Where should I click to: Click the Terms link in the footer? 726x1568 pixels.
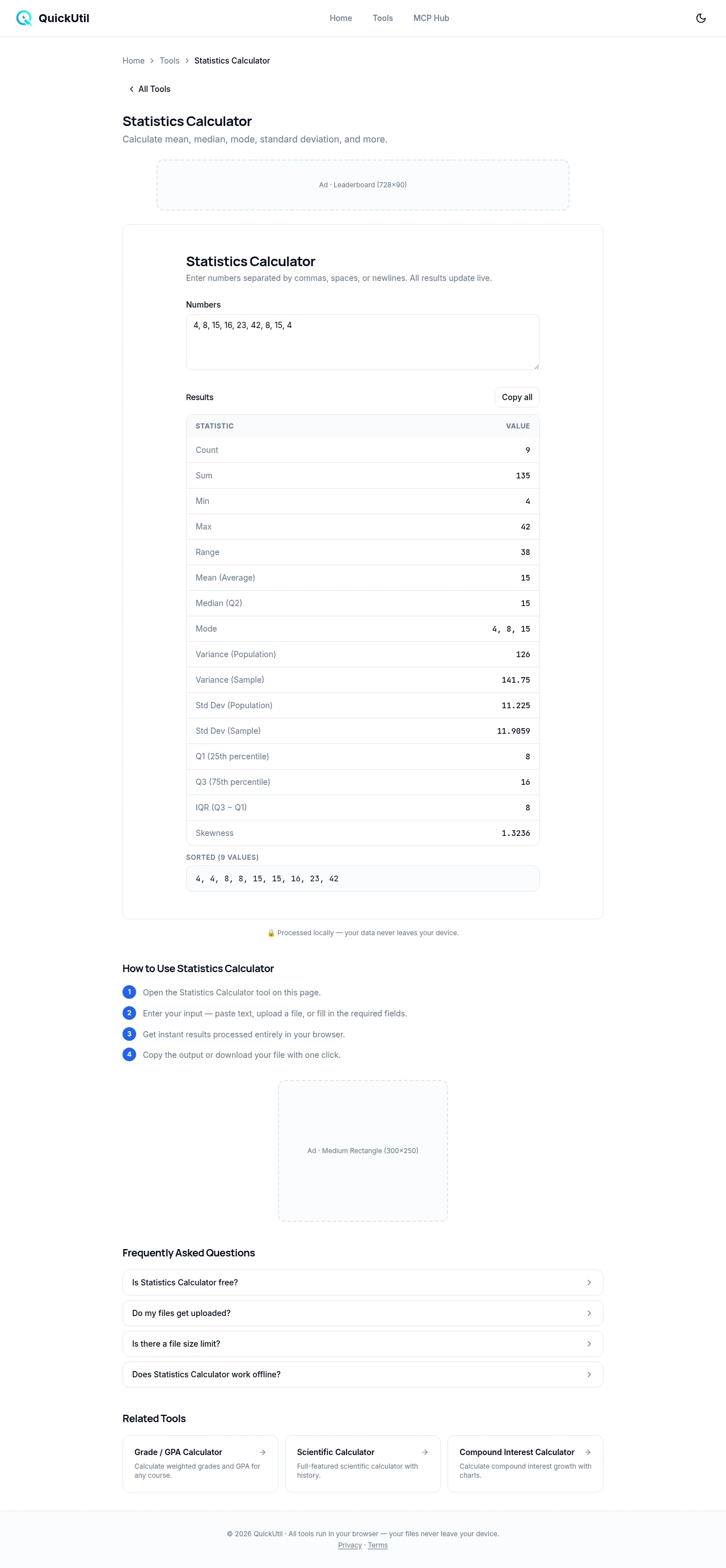(x=377, y=1545)
